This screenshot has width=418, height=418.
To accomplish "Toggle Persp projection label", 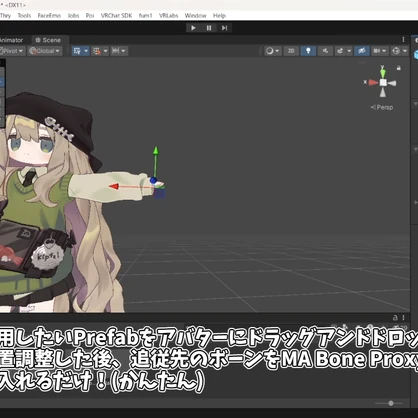I will pos(382,107).
